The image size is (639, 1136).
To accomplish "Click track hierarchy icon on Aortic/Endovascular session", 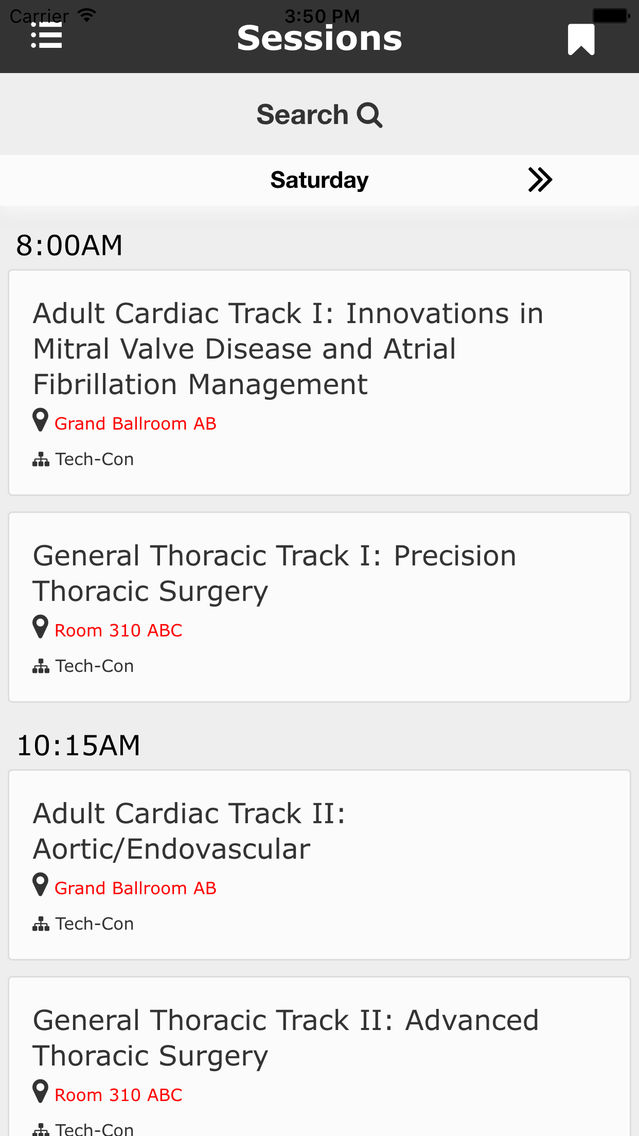I will pos(41,924).
